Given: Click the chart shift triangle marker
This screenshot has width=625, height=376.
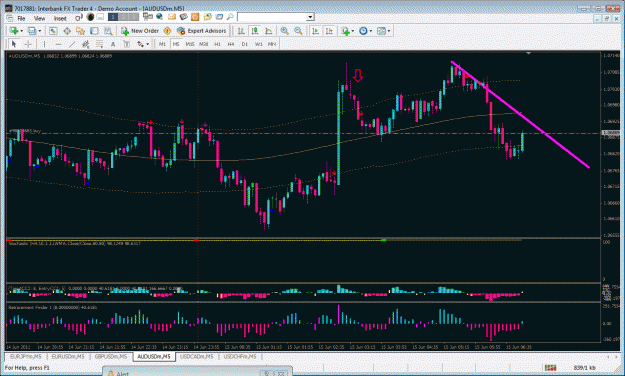Looking at the screenshot, I should (x=529, y=53).
